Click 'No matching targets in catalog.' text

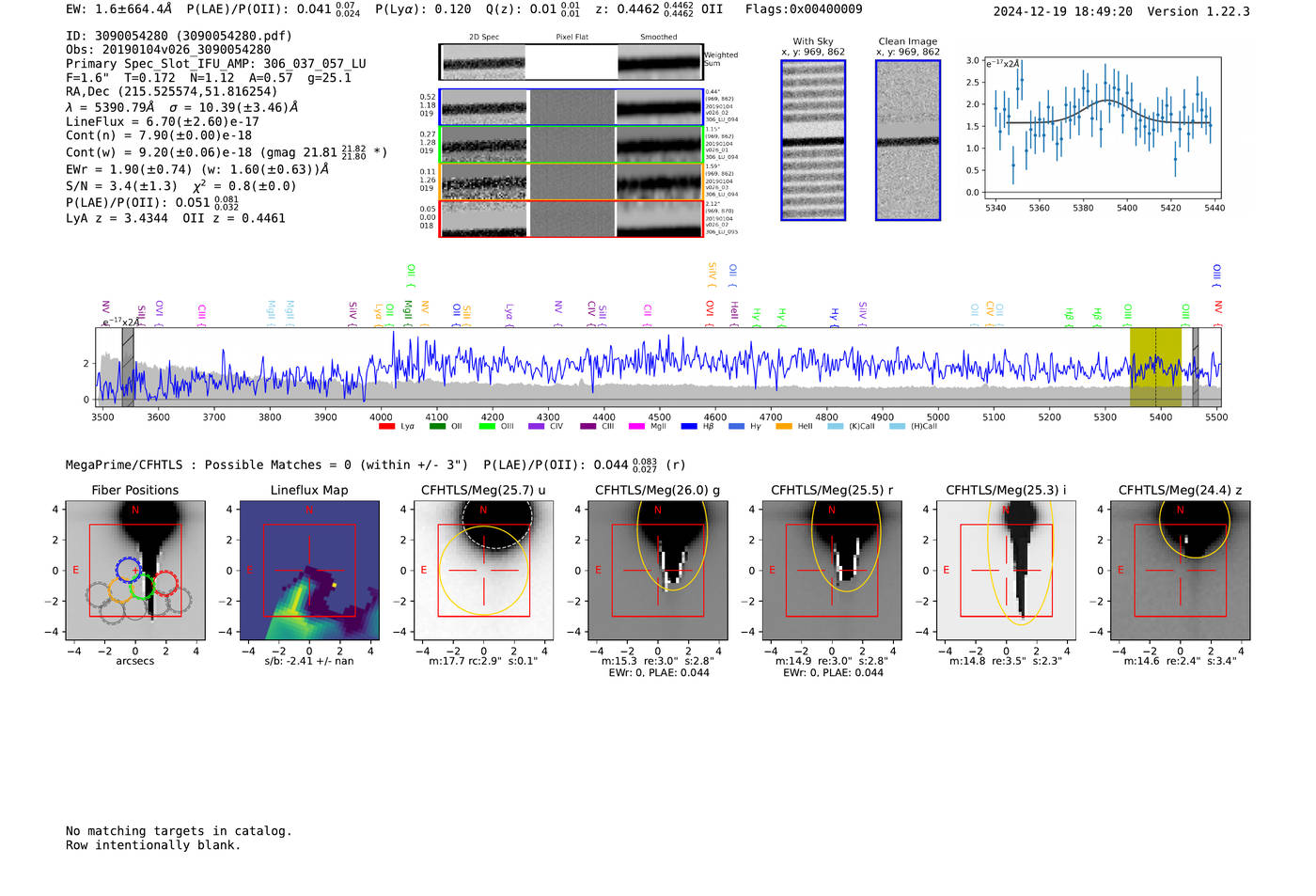click(179, 831)
